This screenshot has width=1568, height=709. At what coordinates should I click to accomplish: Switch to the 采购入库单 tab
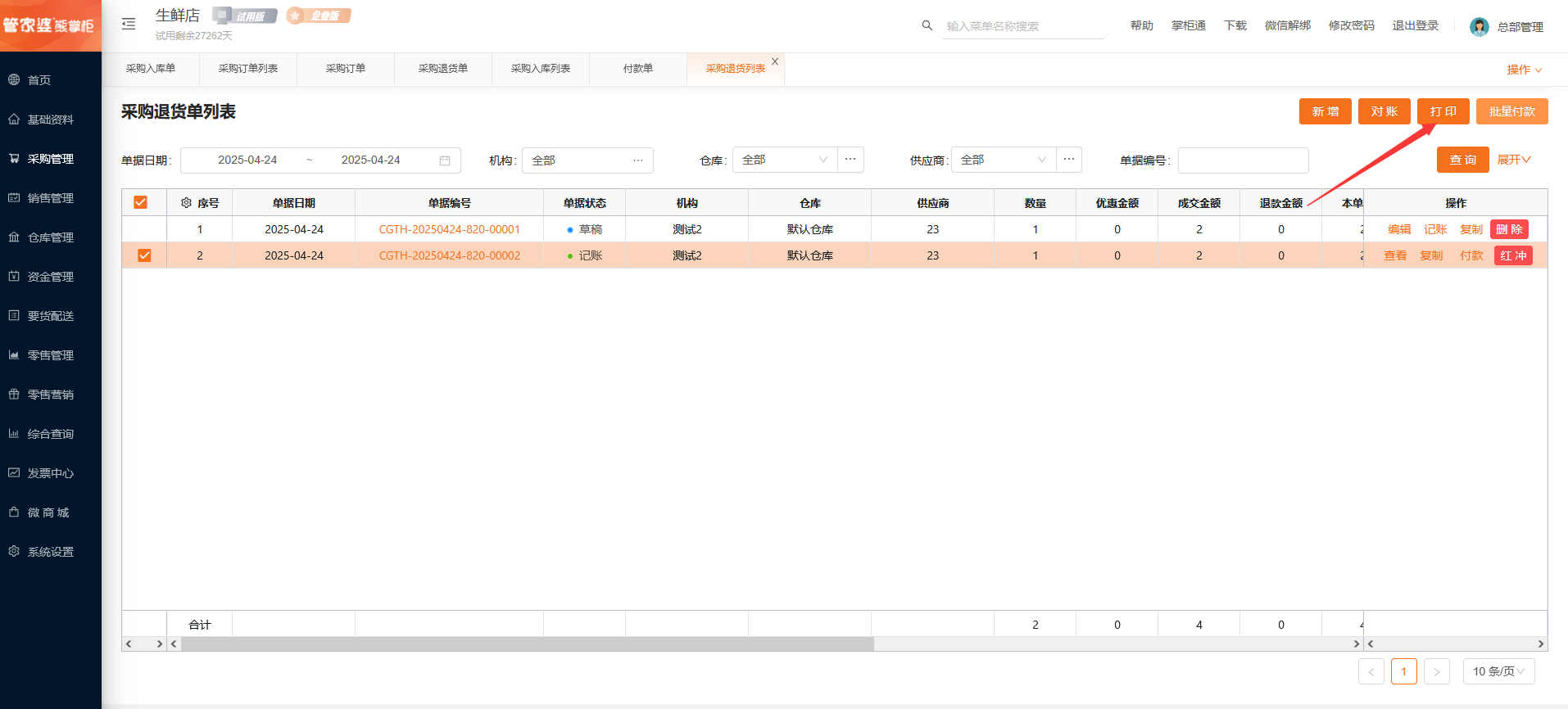(151, 69)
